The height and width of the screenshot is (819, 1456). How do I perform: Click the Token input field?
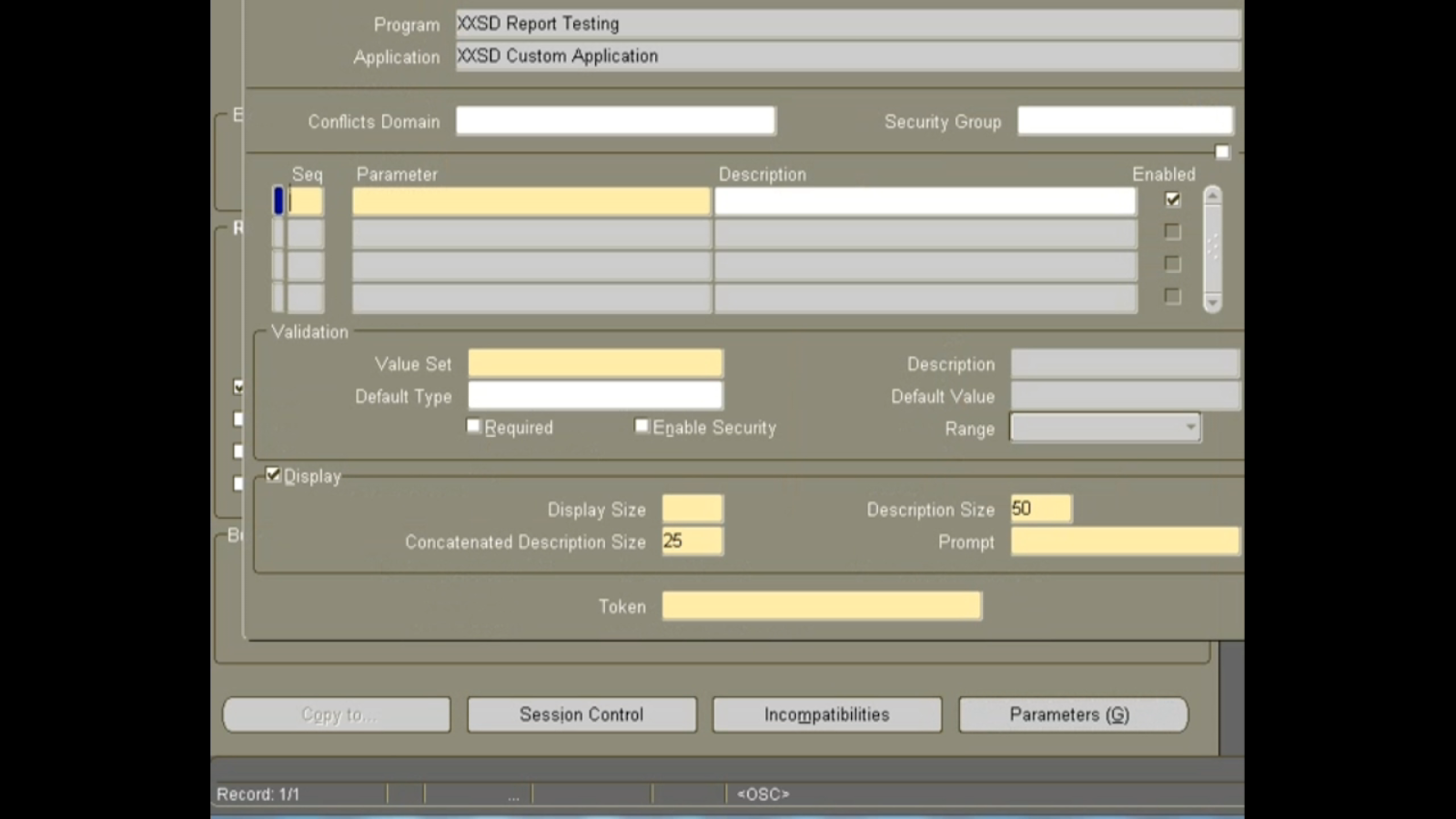pyautogui.click(x=821, y=605)
